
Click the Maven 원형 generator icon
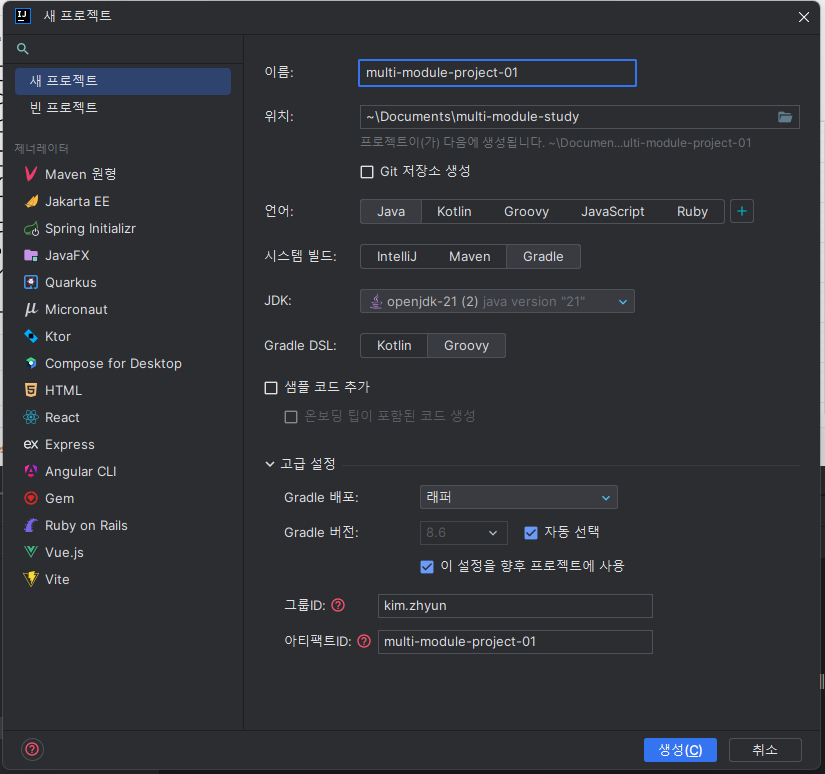pyautogui.click(x=31, y=174)
